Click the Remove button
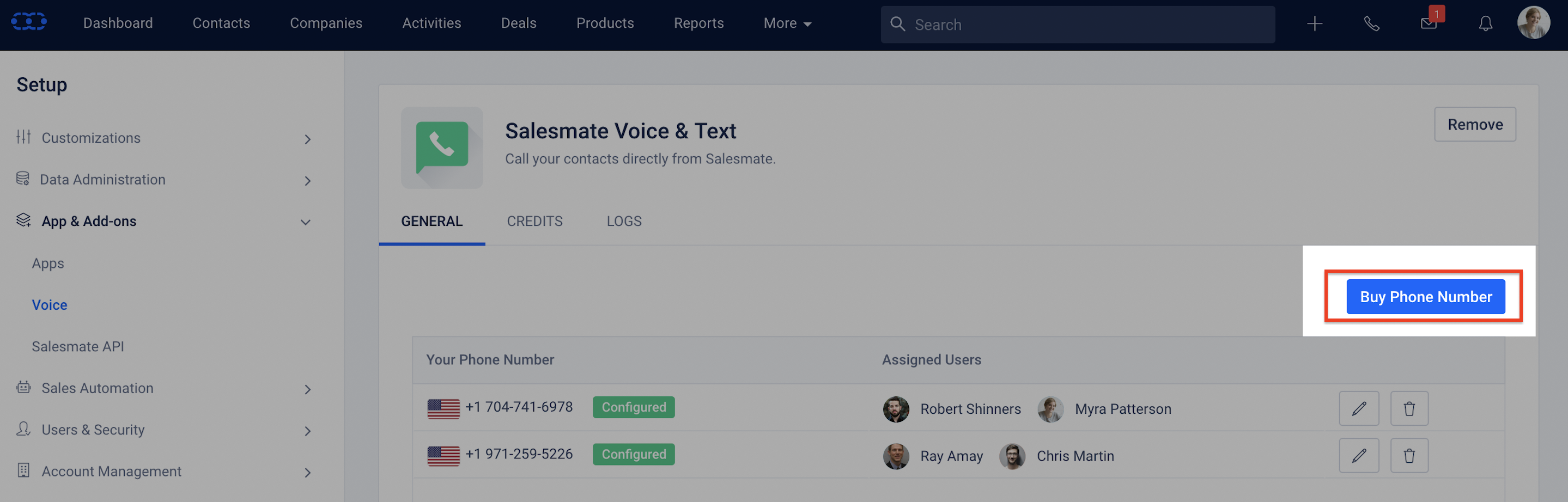 (1475, 124)
